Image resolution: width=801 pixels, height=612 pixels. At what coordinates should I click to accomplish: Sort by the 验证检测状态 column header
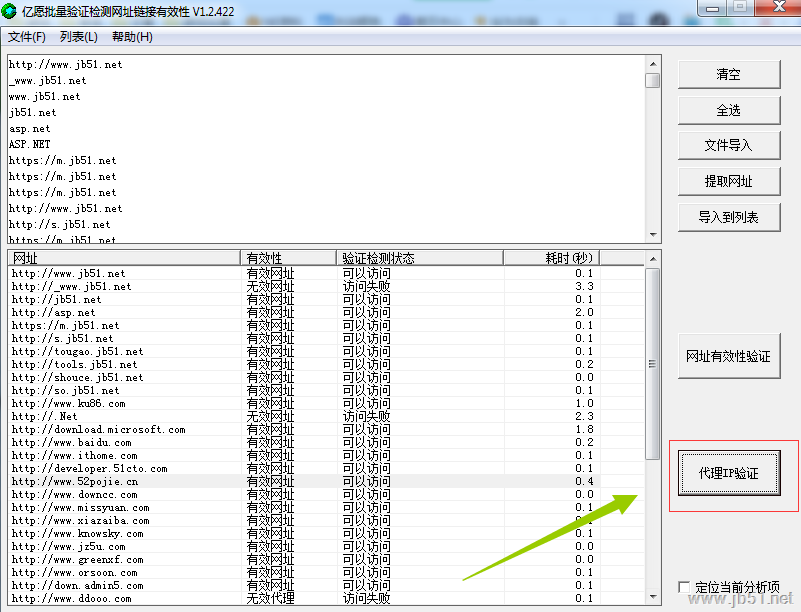click(419, 258)
